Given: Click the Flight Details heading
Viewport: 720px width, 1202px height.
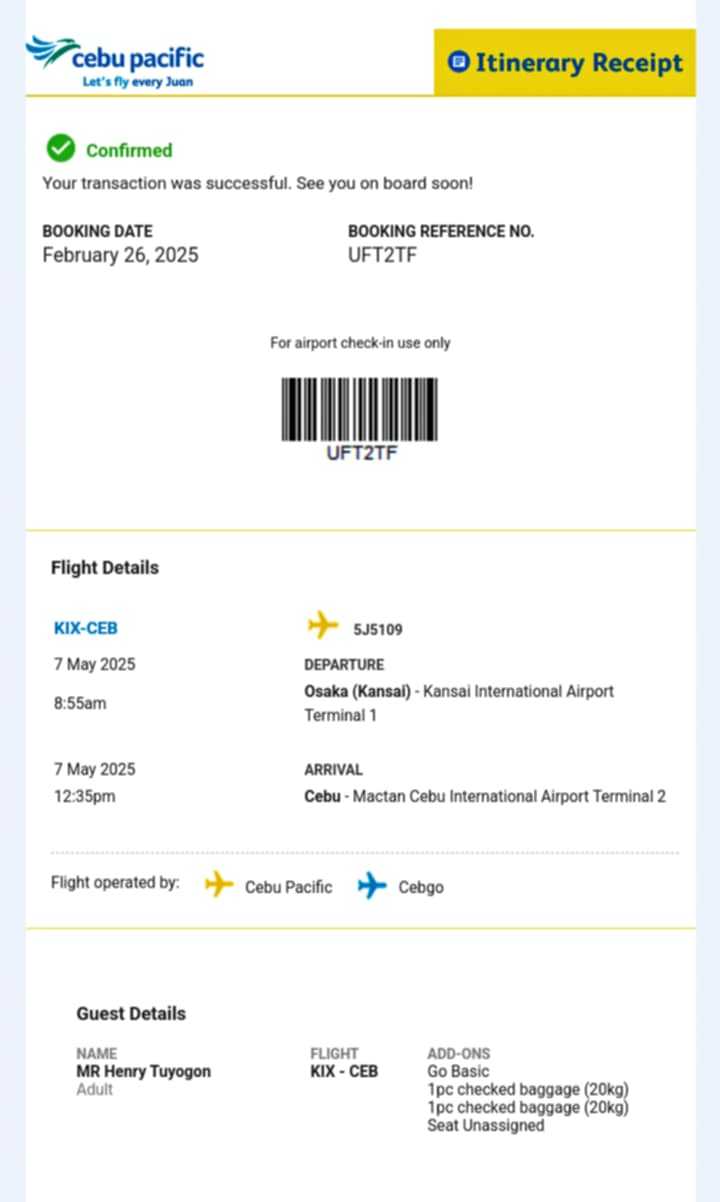Looking at the screenshot, I should tap(105, 567).
